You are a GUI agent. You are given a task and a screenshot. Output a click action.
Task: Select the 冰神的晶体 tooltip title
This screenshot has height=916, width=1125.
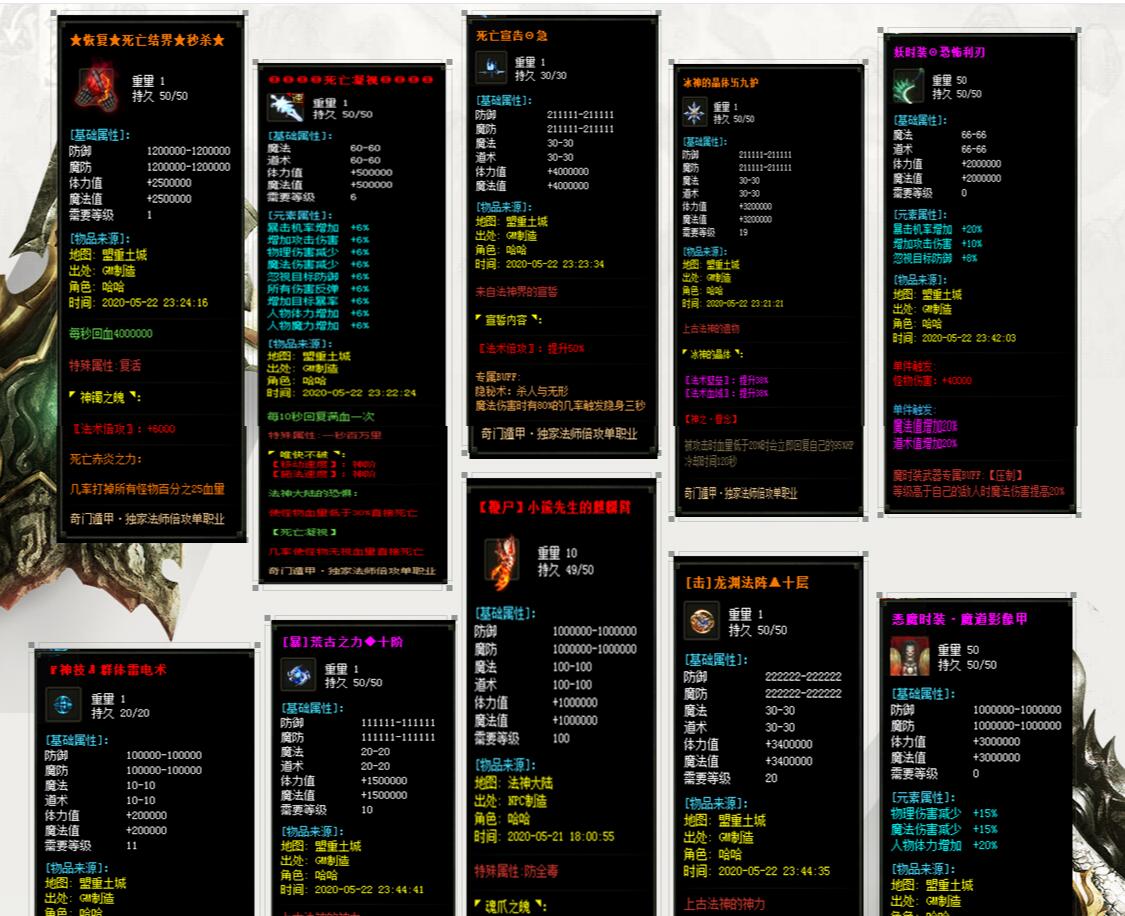720,83
